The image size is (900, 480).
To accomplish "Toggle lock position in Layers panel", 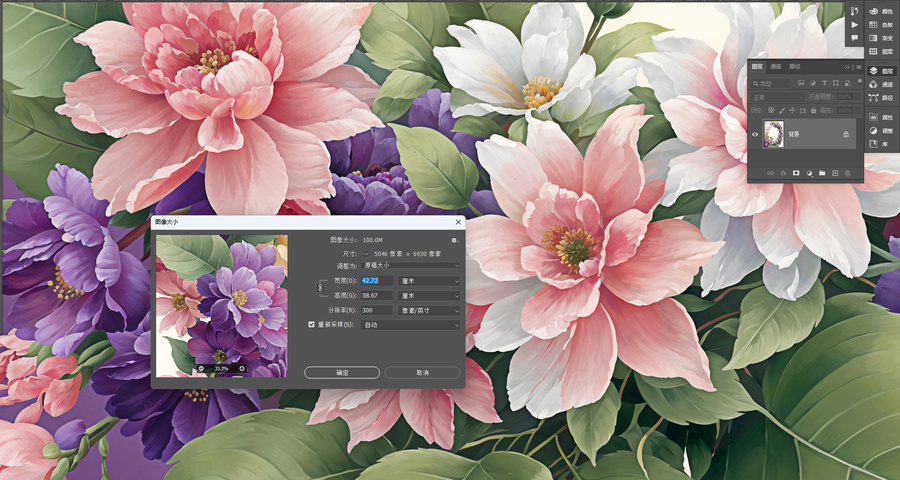I will (792, 110).
